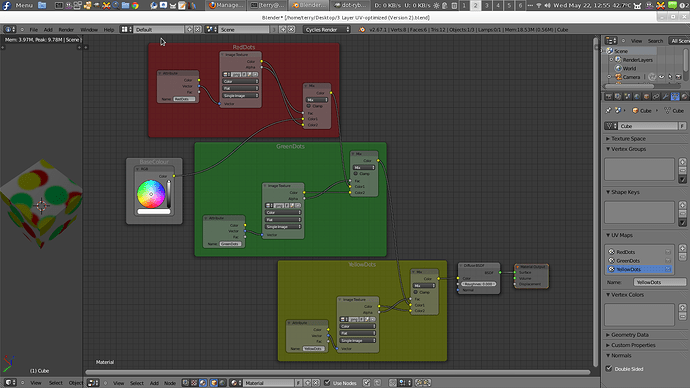Select texture nodes tree type icon
Viewport: 690px width, 388px height.
194,383
